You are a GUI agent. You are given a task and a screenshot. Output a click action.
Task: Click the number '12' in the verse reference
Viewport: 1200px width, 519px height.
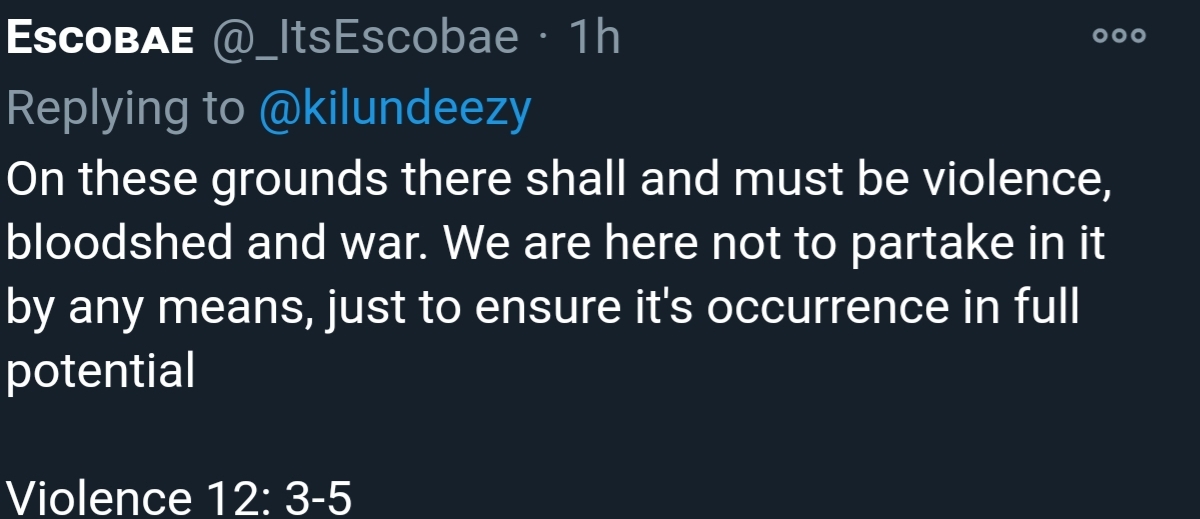point(233,497)
